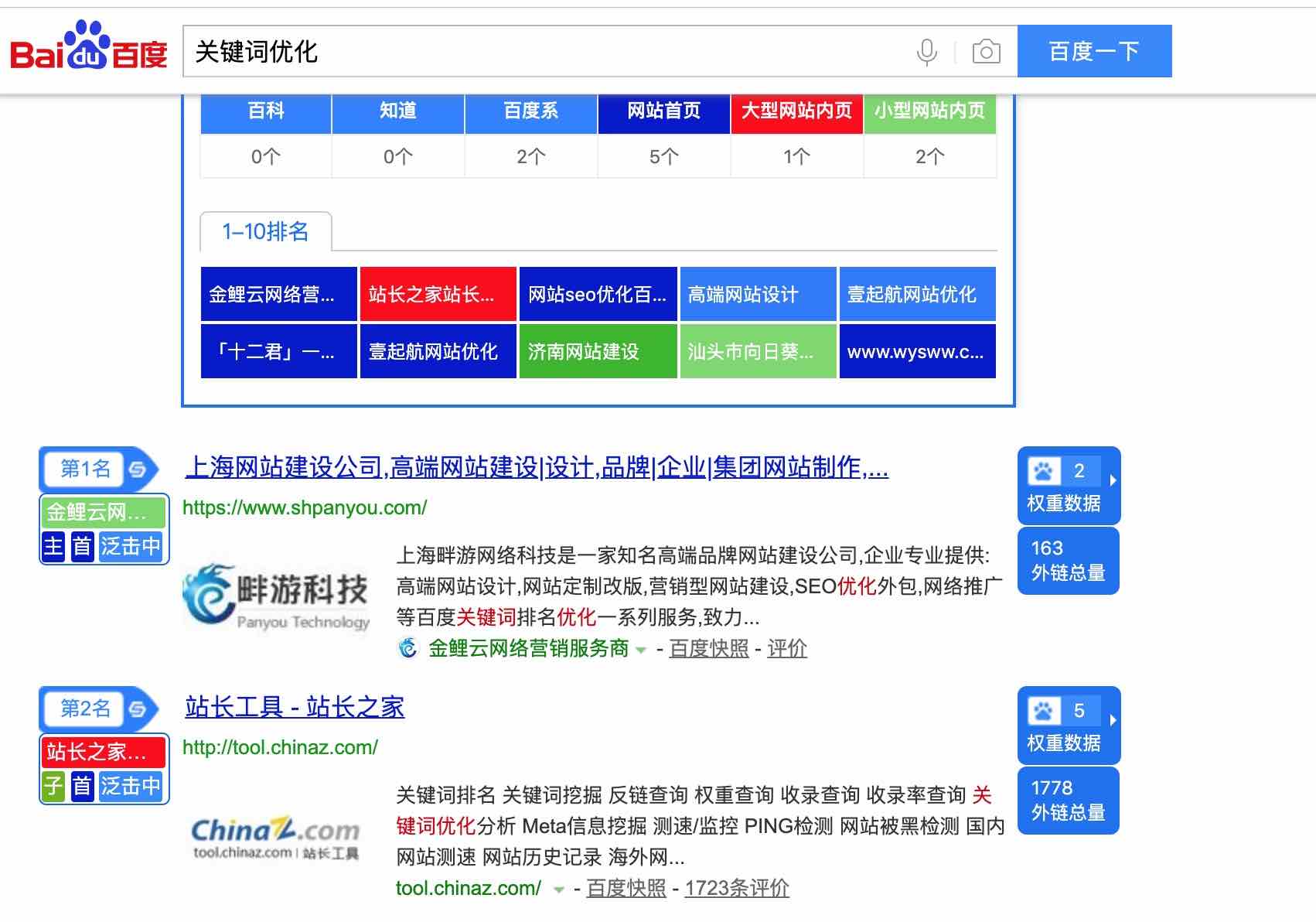Expand first result 权重数据 arrow
1316x922 pixels.
pos(1113,480)
